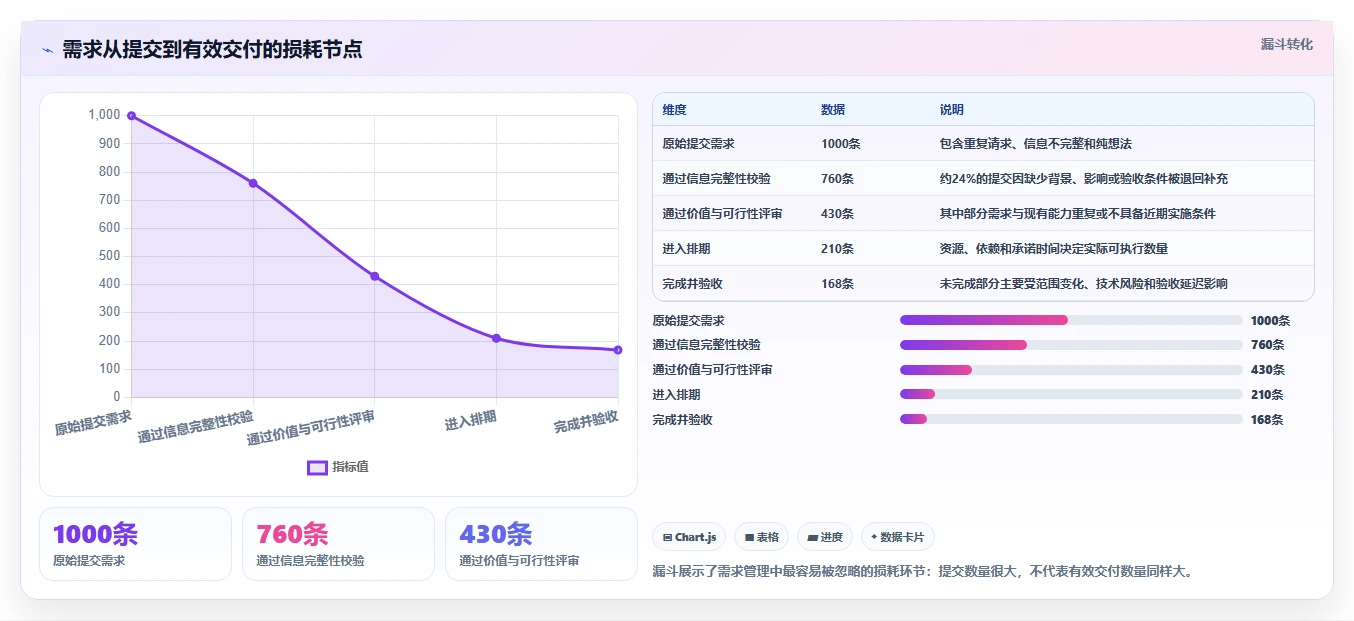Toggle the 指标值 legend swatch
This screenshot has height=621, width=1354.
pos(317,467)
